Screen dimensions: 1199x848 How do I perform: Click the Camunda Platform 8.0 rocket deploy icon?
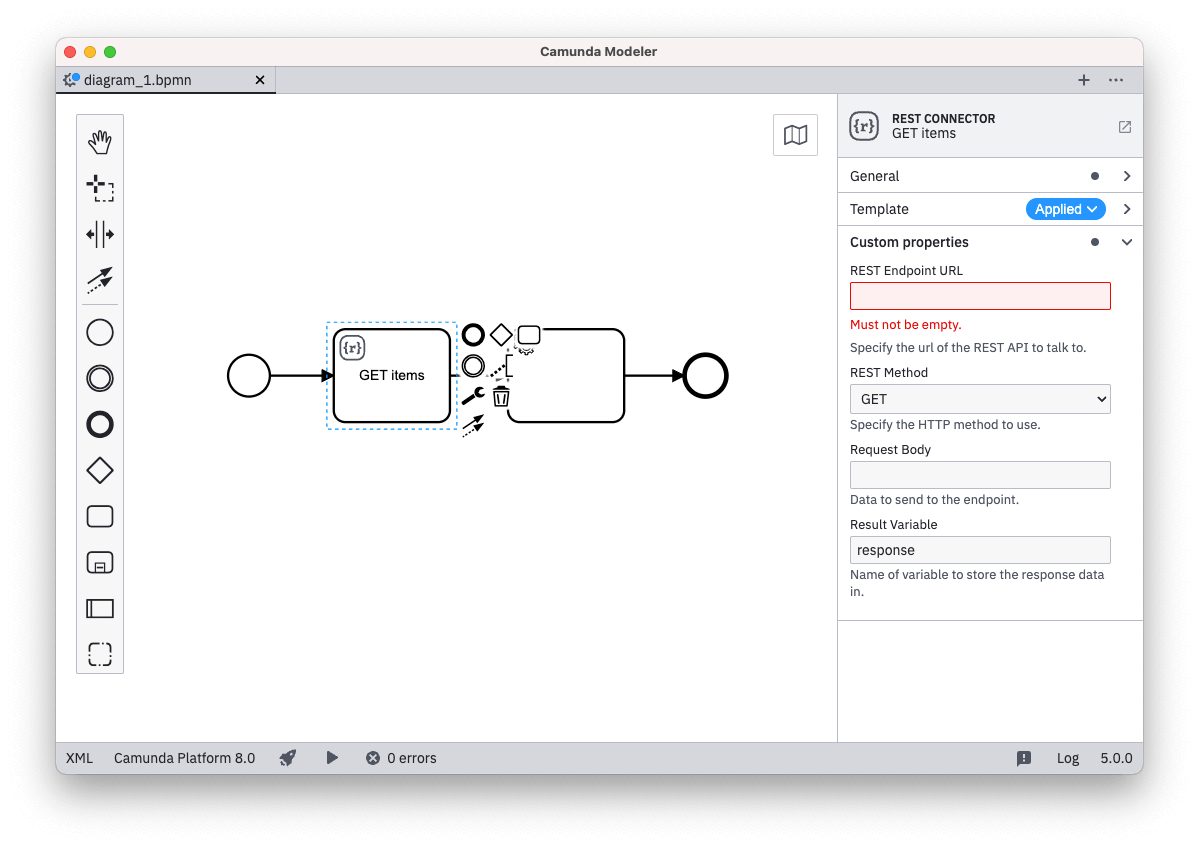(x=288, y=758)
